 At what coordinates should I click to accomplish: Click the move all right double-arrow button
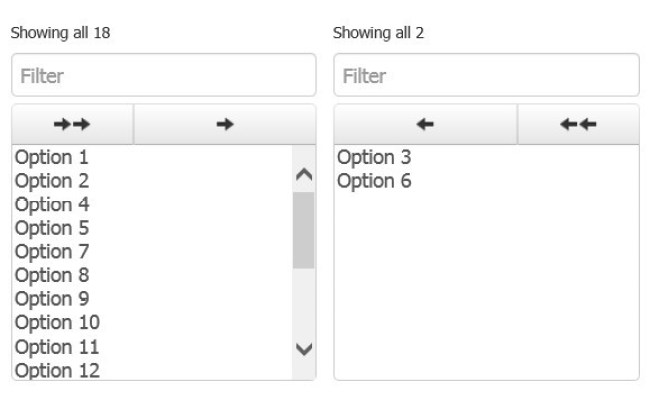tap(72, 124)
